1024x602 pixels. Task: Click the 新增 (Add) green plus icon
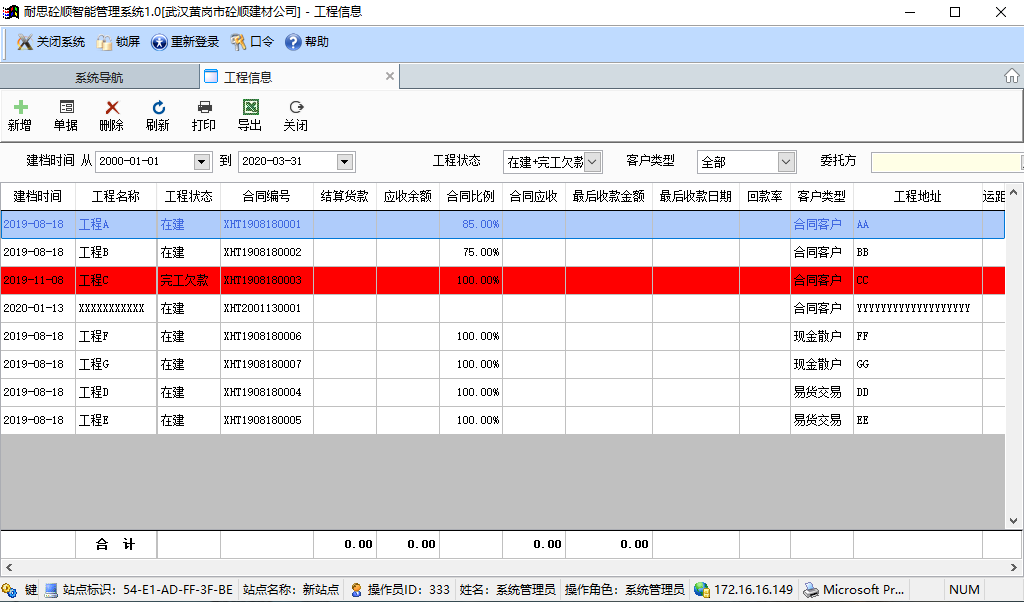[x=20, y=108]
